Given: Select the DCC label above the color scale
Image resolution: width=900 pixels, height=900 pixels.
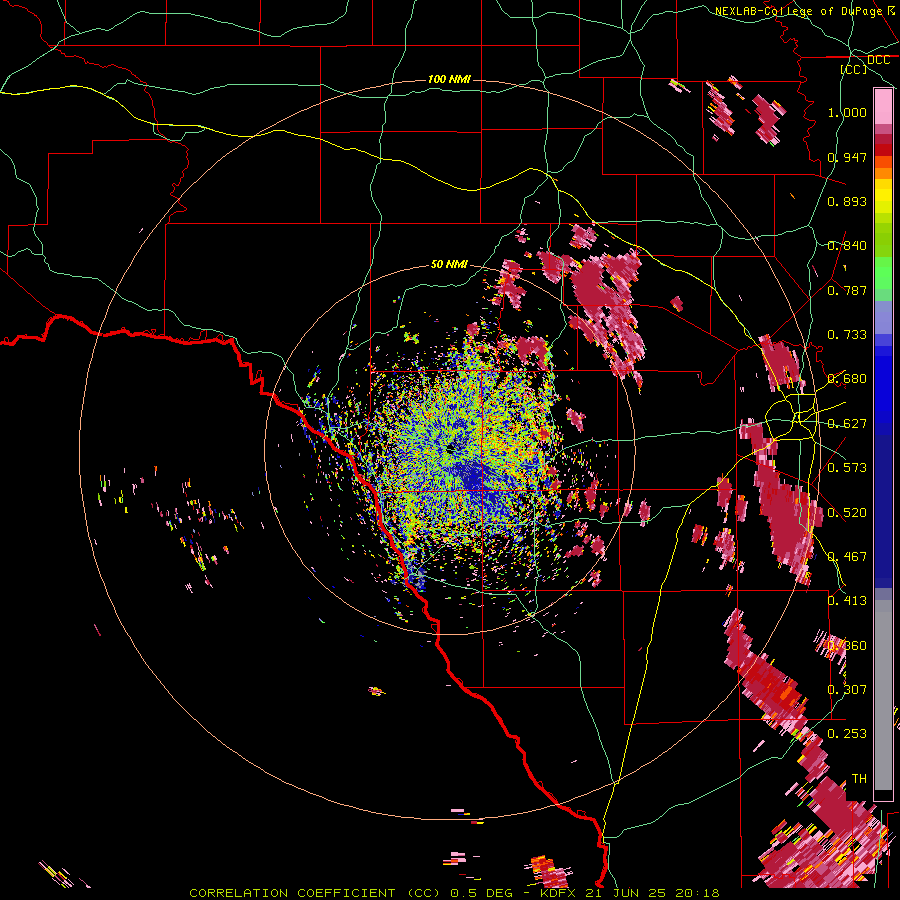Looking at the screenshot, I should click(878, 60).
